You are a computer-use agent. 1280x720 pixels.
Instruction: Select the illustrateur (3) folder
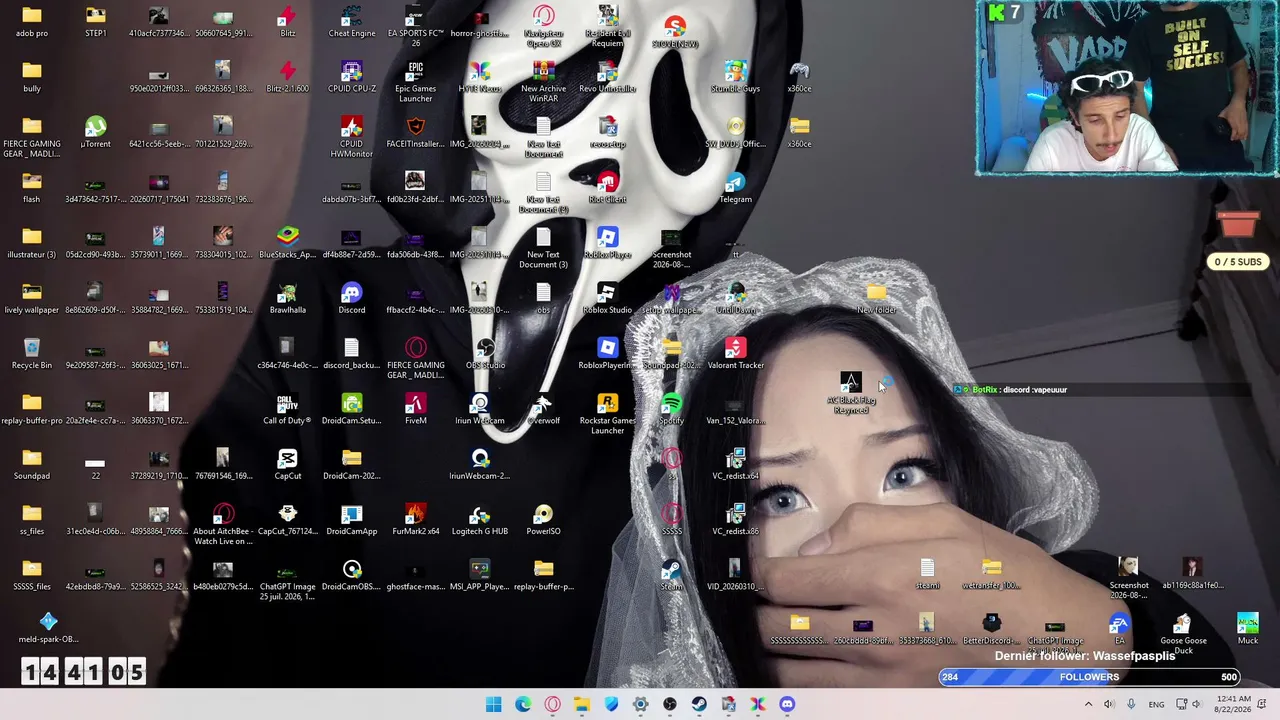32,243
